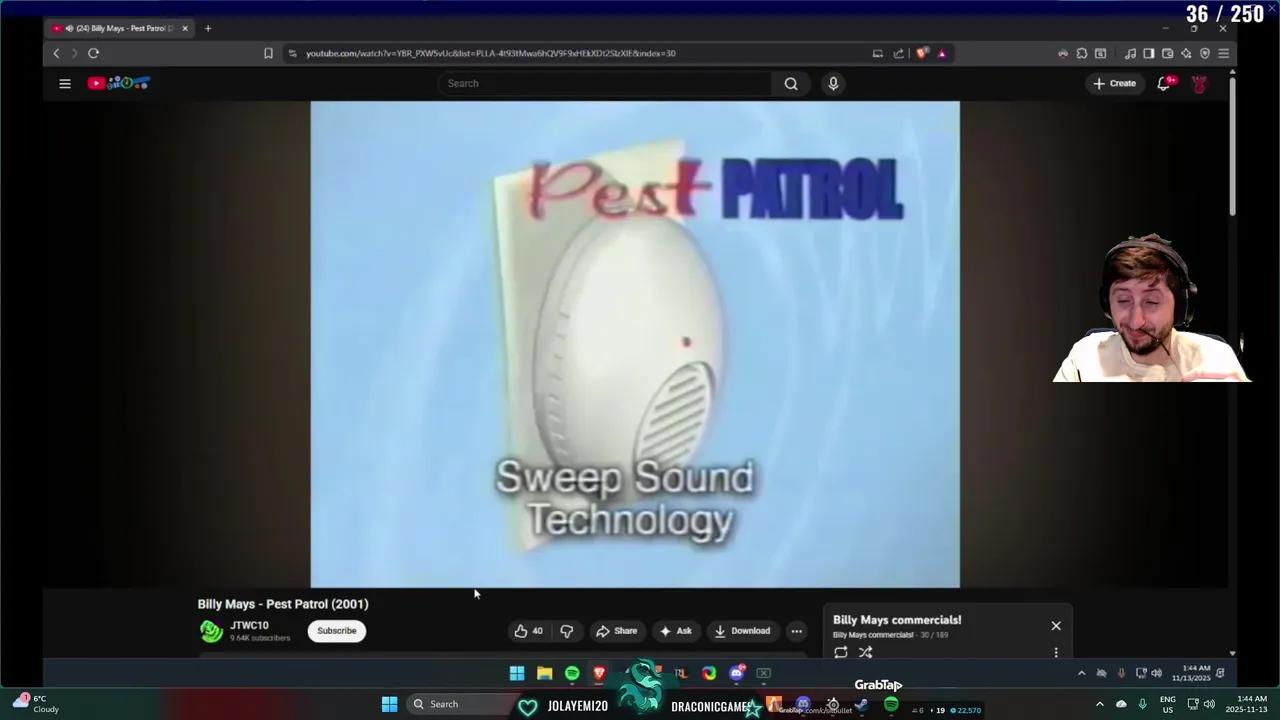Open weather widget showing 6°C Cloudy
The image size is (1280, 720).
[36, 704]
